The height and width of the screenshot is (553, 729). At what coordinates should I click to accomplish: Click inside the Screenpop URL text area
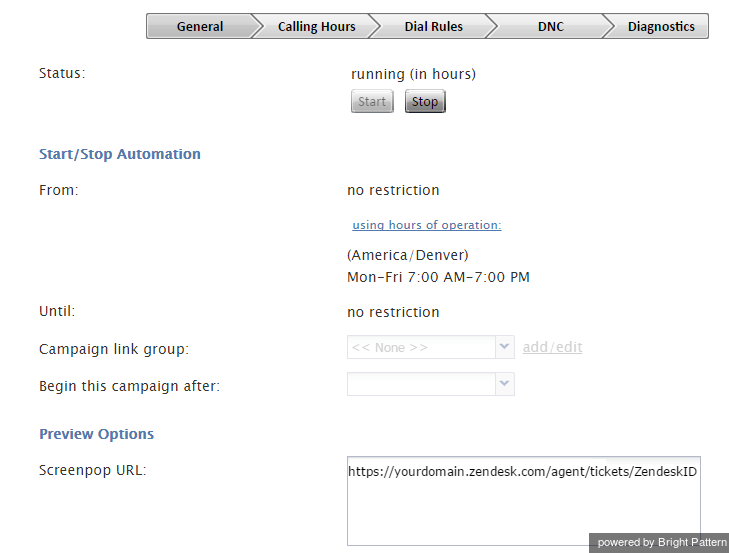(x=524, y=501)
